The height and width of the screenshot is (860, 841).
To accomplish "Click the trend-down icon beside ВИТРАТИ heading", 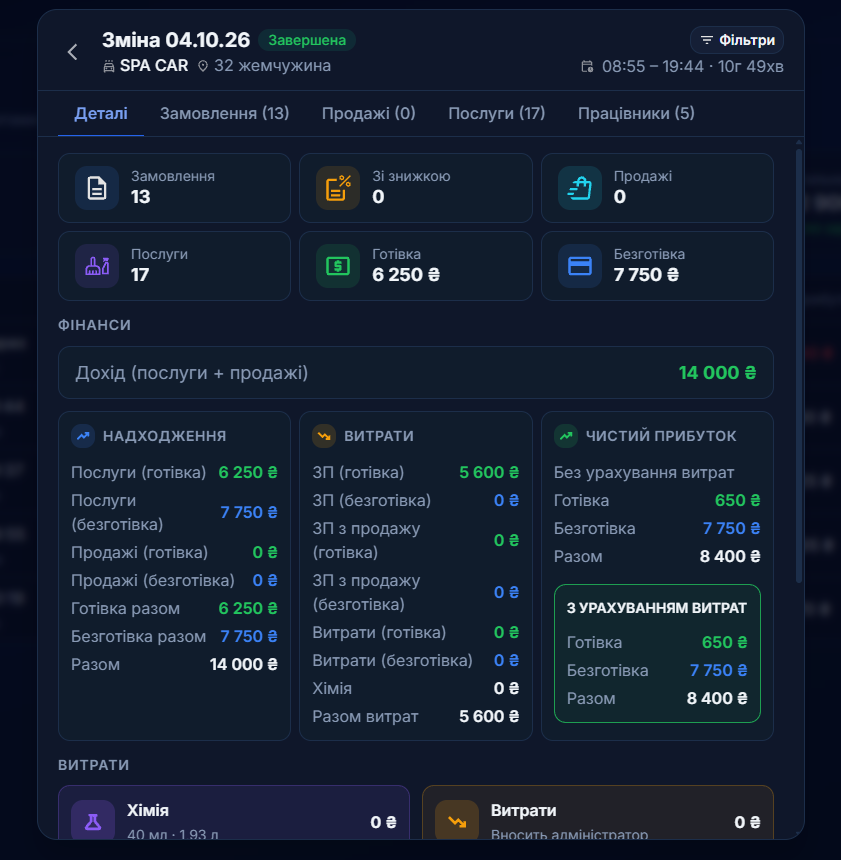I will click(324, 436).
